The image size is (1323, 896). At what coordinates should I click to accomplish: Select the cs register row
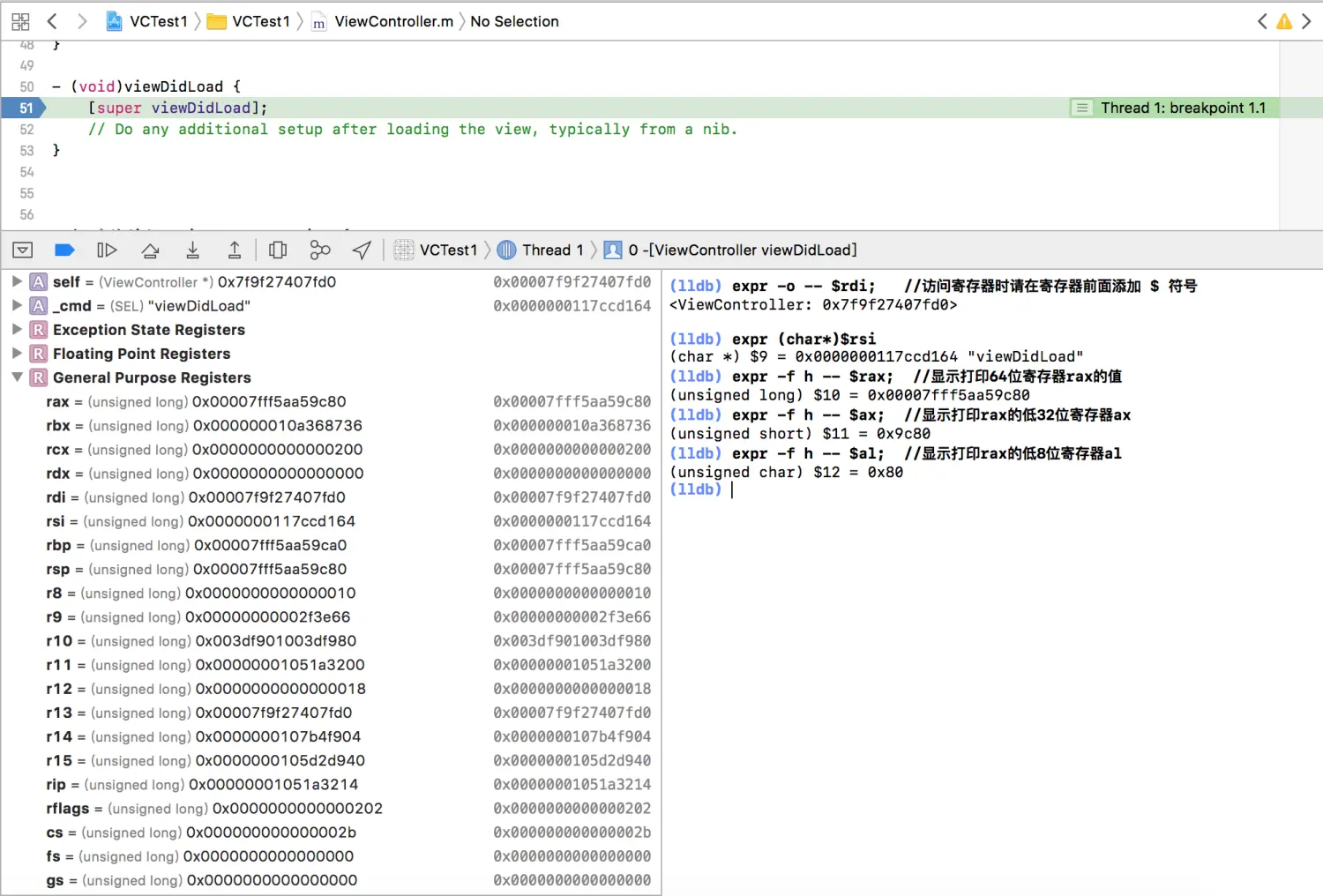331,833
